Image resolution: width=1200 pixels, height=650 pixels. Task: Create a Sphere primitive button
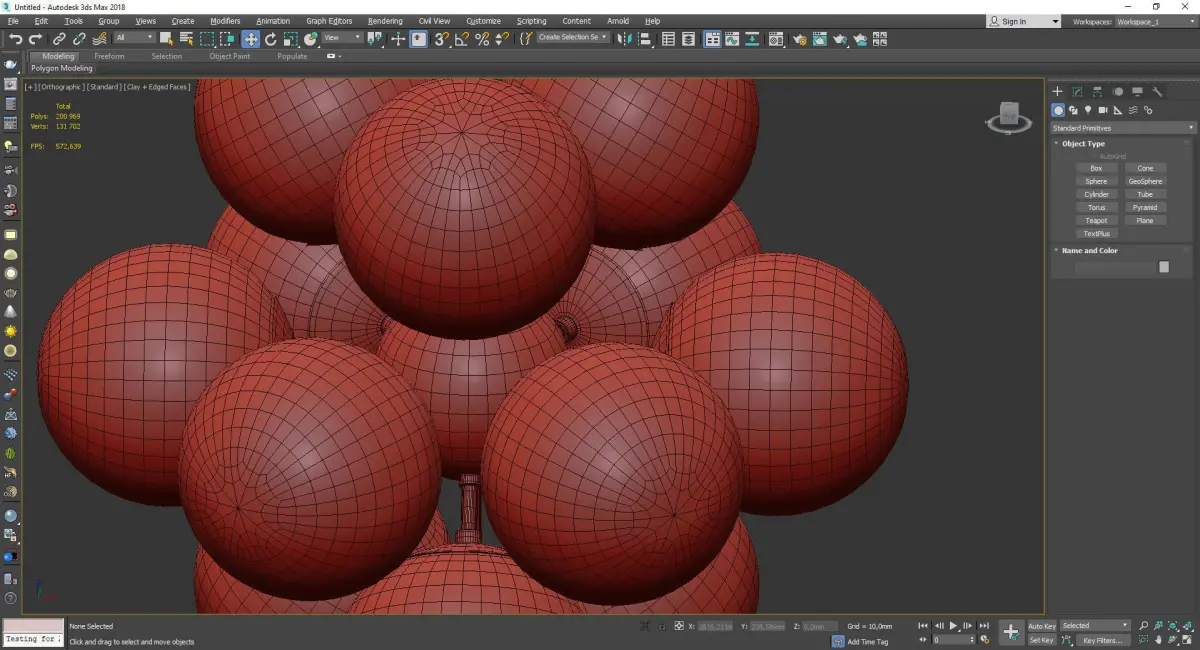click(1097, 181)
